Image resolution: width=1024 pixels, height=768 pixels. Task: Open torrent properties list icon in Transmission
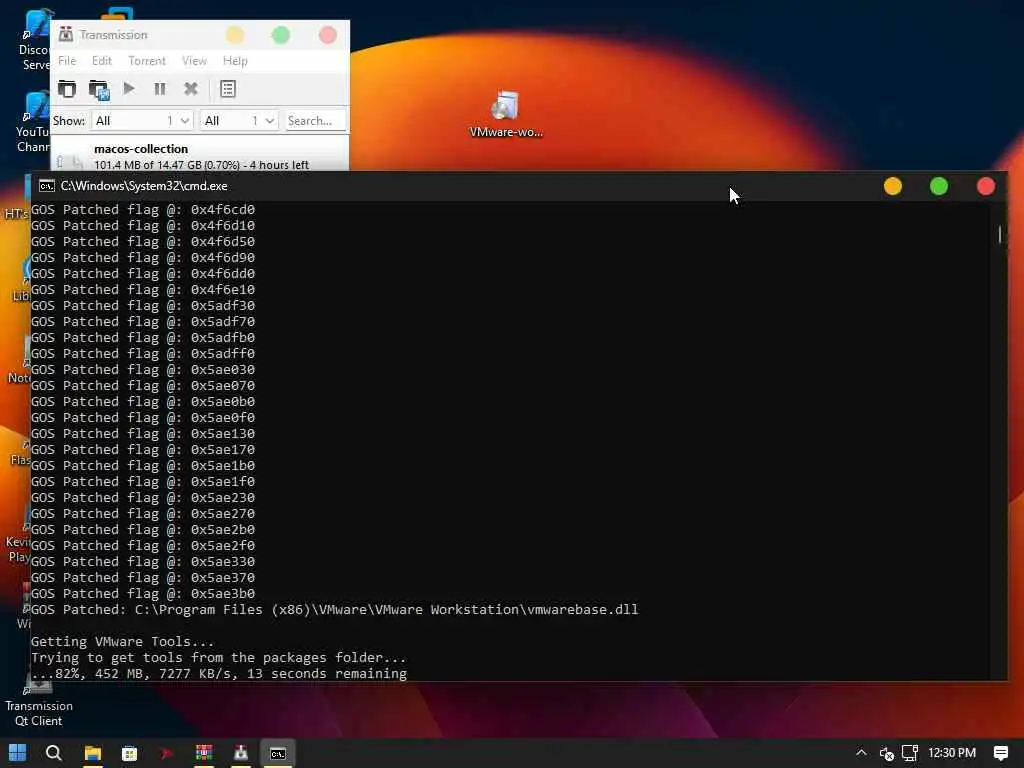[227, 89]
